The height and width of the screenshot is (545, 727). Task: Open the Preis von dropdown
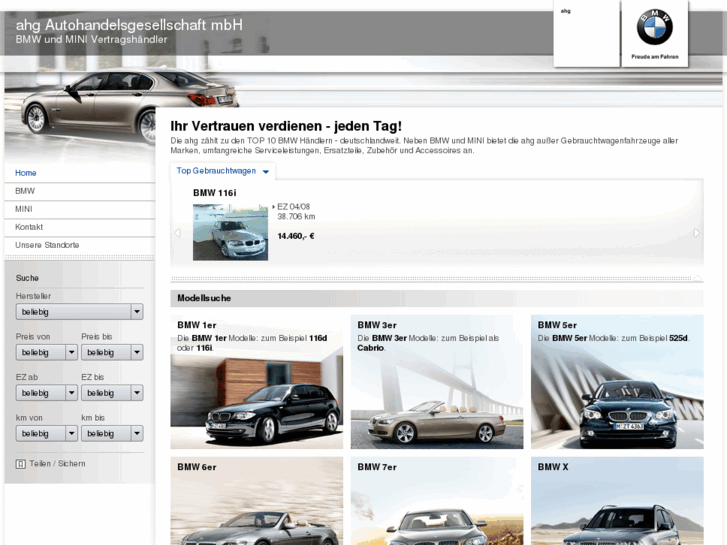(x=46, y=353)
